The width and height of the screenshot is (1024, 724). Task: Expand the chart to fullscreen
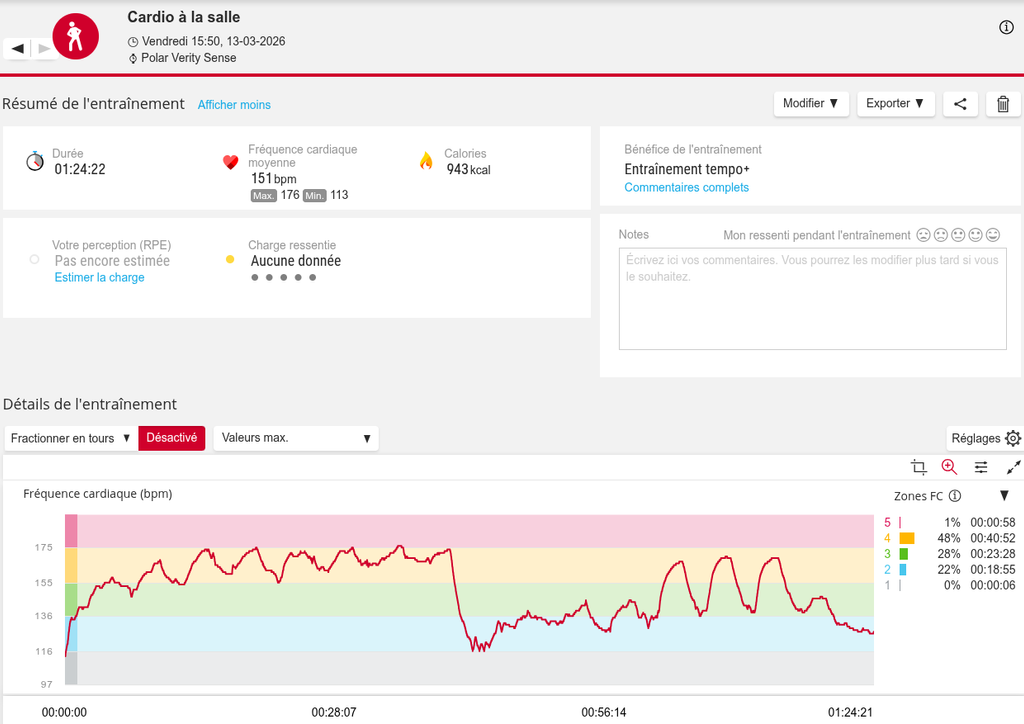pos(1013,467)
